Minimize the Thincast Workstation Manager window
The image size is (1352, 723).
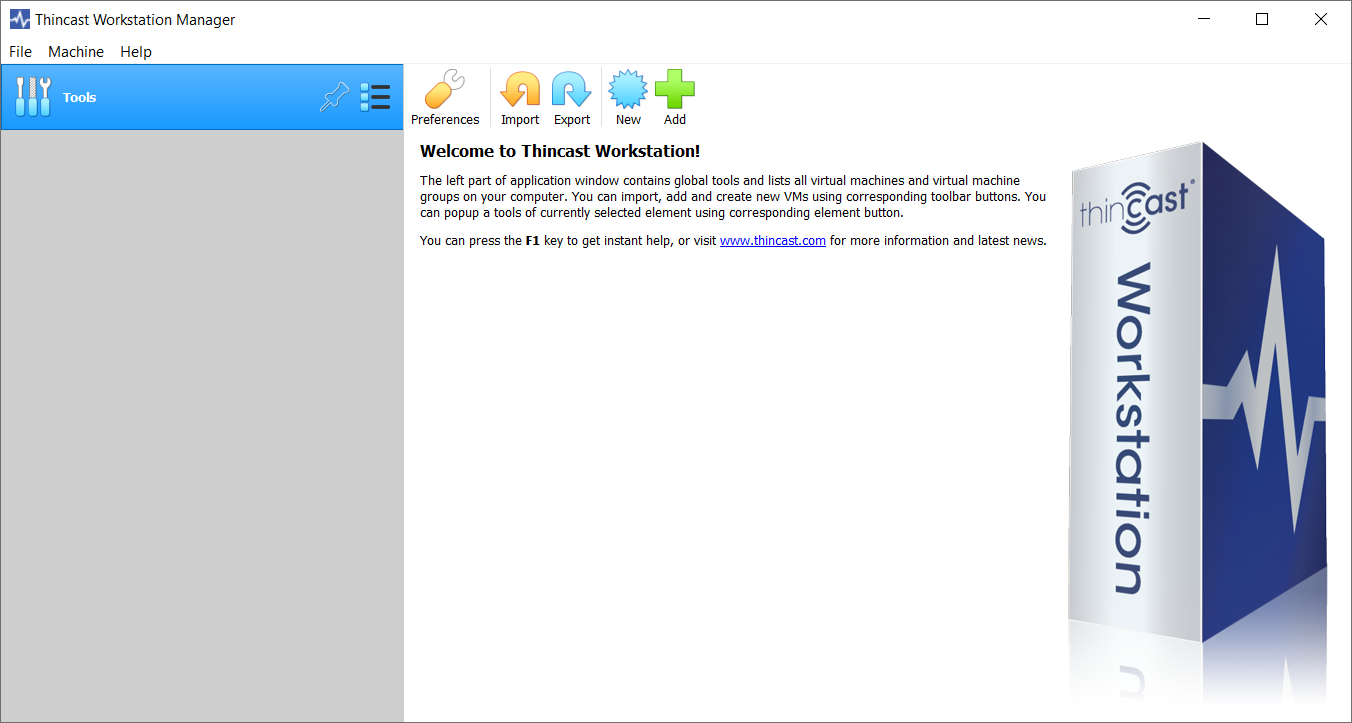(x=1203, y=19)
